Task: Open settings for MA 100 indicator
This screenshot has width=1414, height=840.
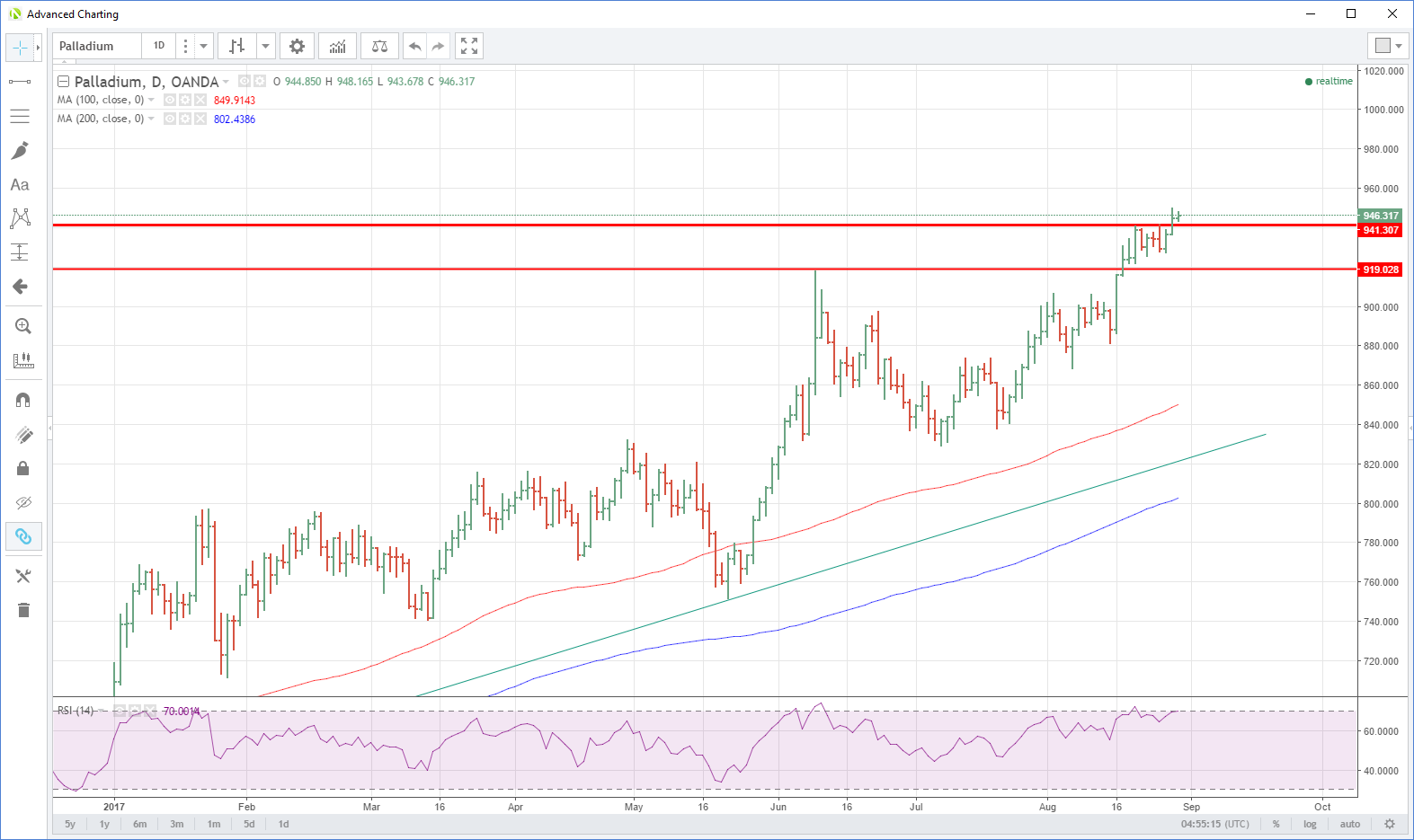Action: tap(185, 100)
